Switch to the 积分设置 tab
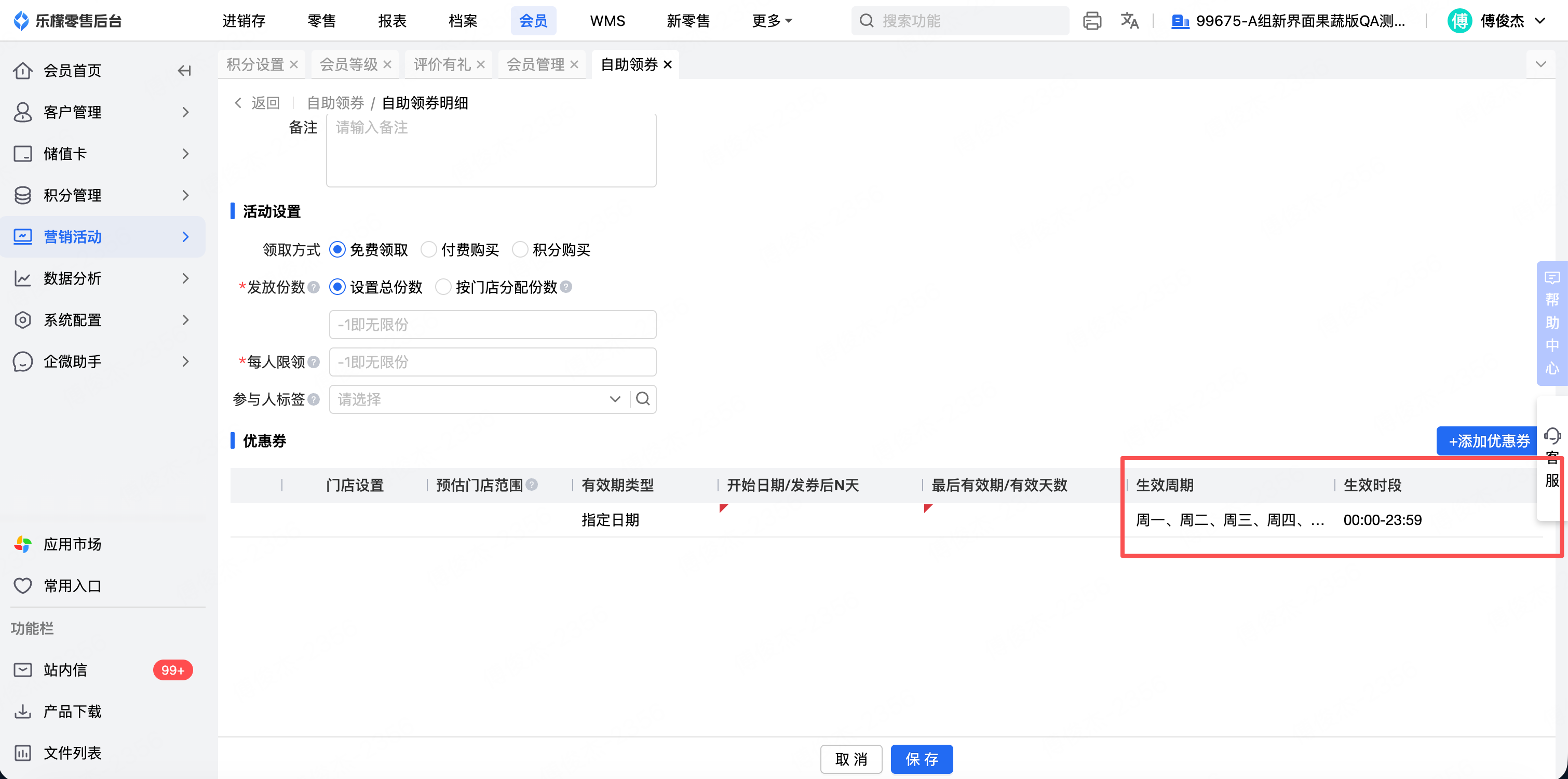1568x779 pixels. (255, 64)
